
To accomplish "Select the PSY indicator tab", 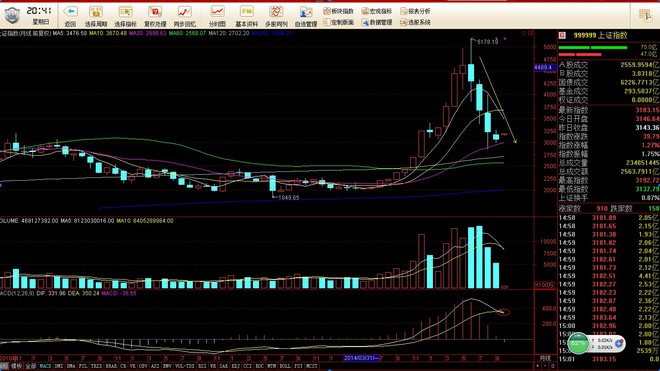I will pyautogui.click(x=298, y=366).
